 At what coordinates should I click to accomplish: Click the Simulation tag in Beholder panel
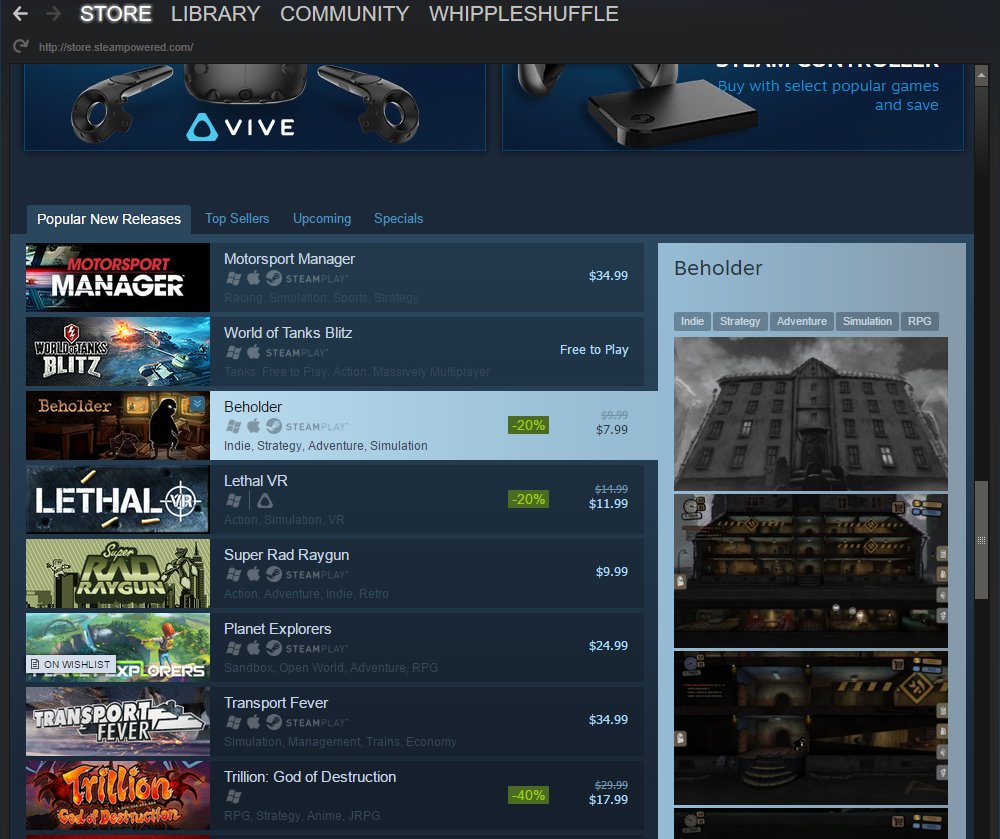pyautogui.click(x=867, y=321)
